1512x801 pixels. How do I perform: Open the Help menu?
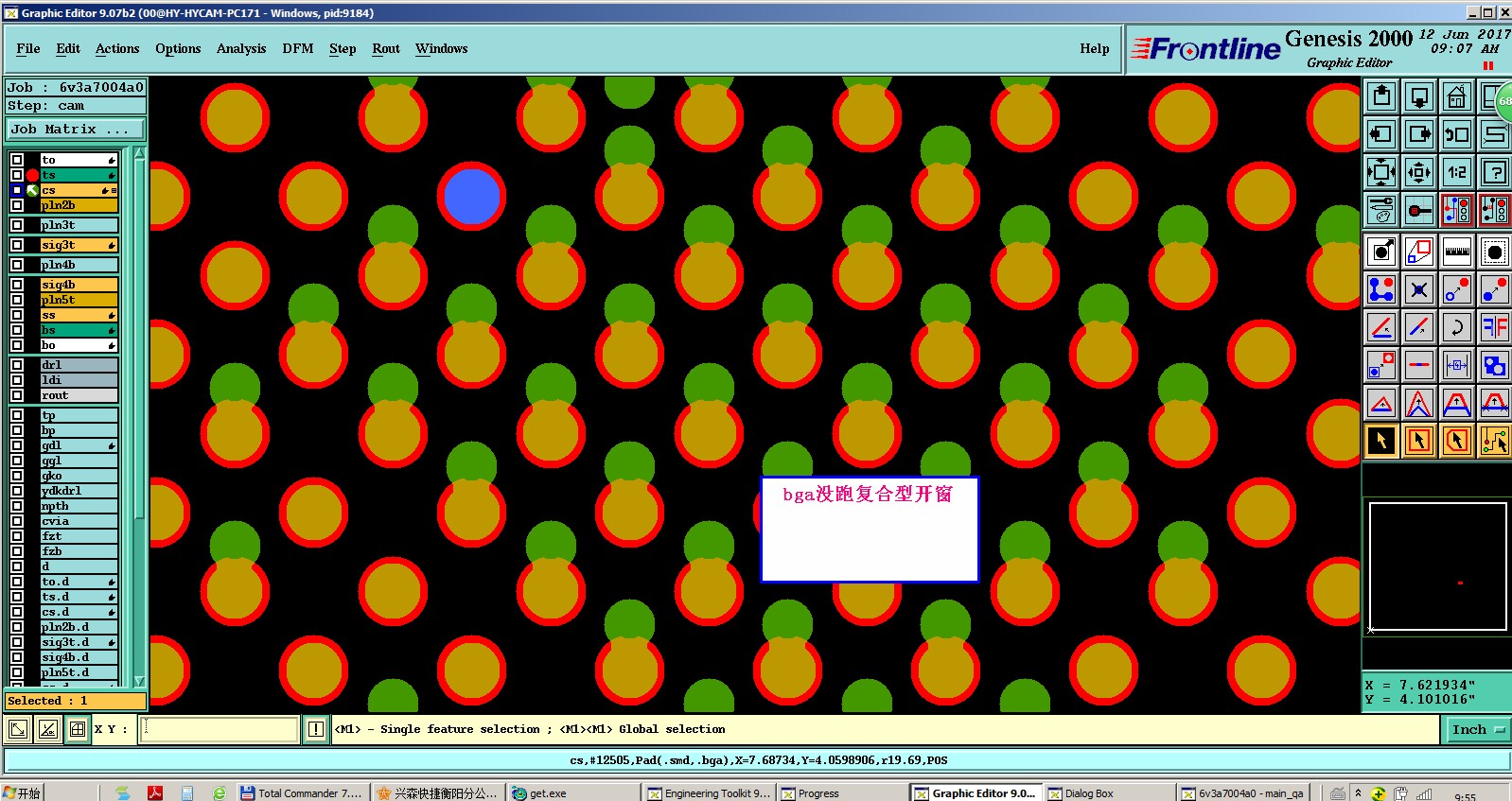point(1095,48)
